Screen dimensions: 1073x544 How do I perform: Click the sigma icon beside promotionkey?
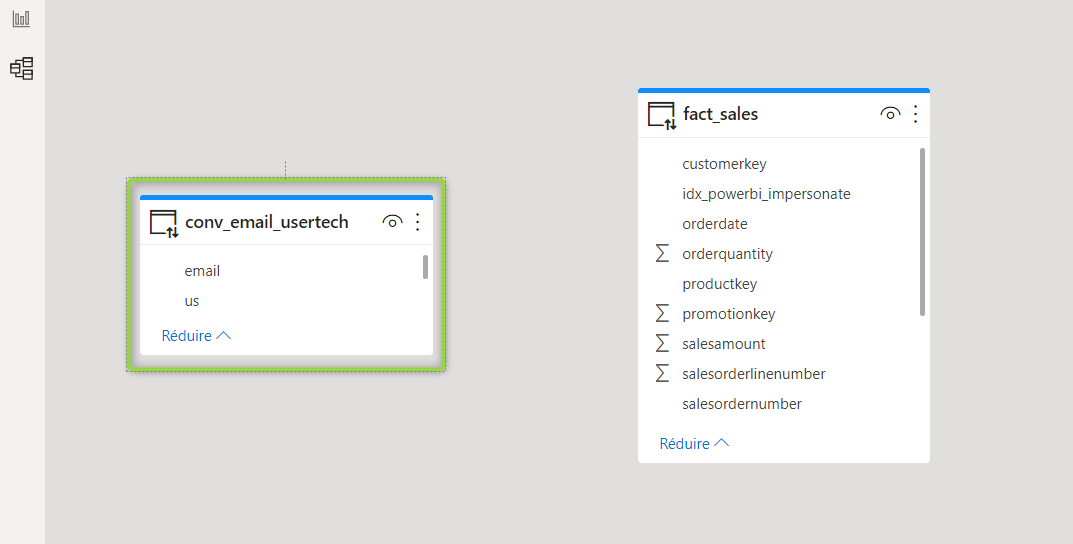coord(662,313)
